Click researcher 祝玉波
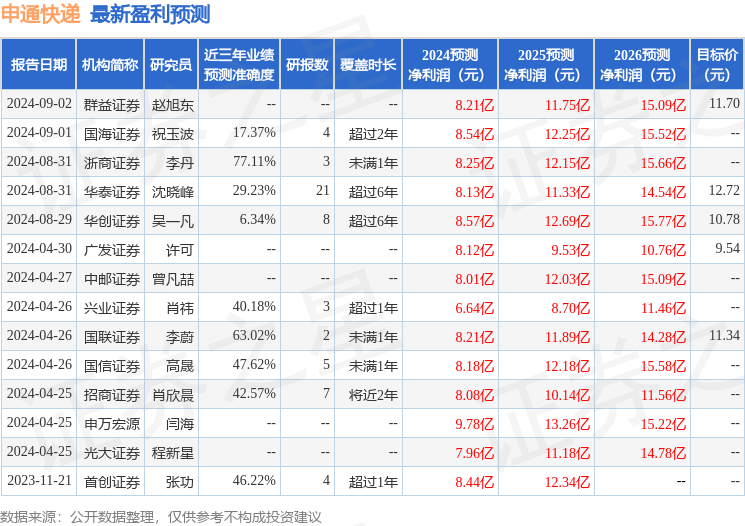The height and width of the screenshot is (526, 745). pyautogui.click(x=173, y=134)
